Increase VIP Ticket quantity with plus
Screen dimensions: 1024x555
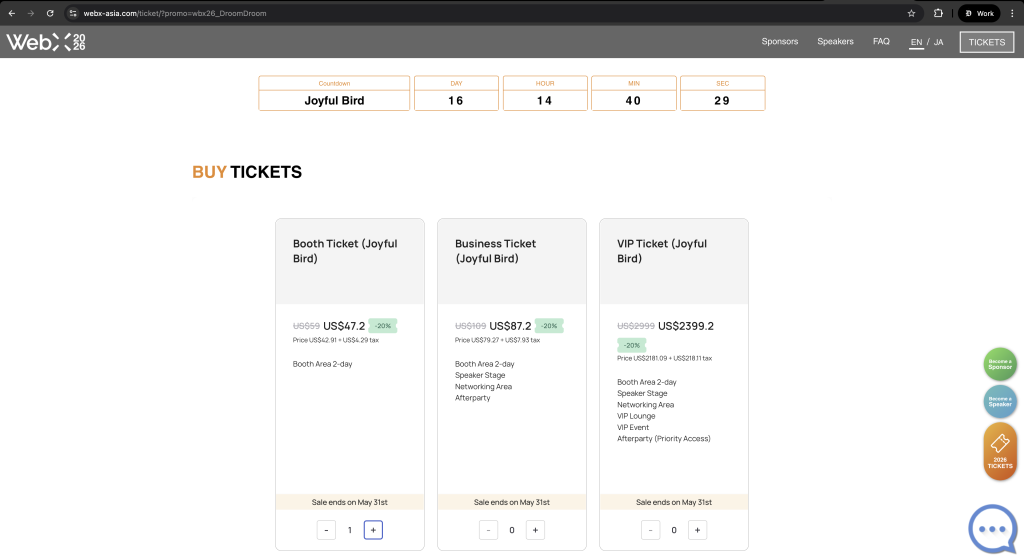[697, 530]
